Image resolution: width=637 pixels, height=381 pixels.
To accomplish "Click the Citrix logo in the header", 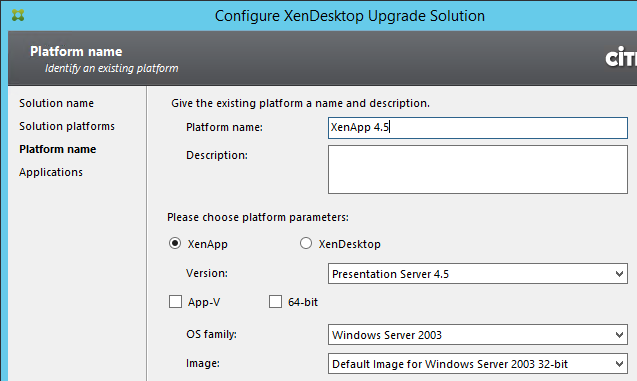I will point(621,57).
